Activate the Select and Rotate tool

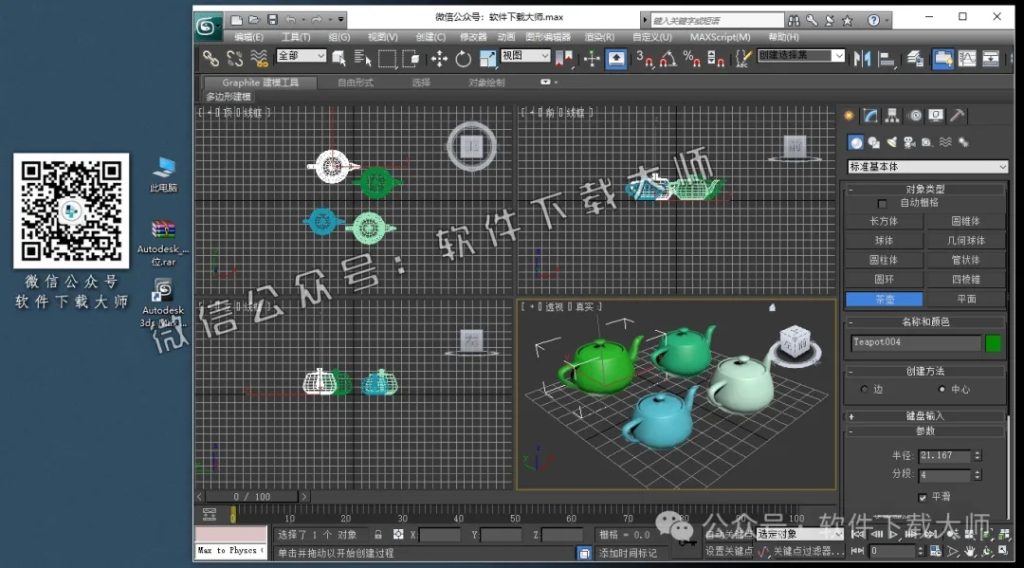click(x=463, y=59)
